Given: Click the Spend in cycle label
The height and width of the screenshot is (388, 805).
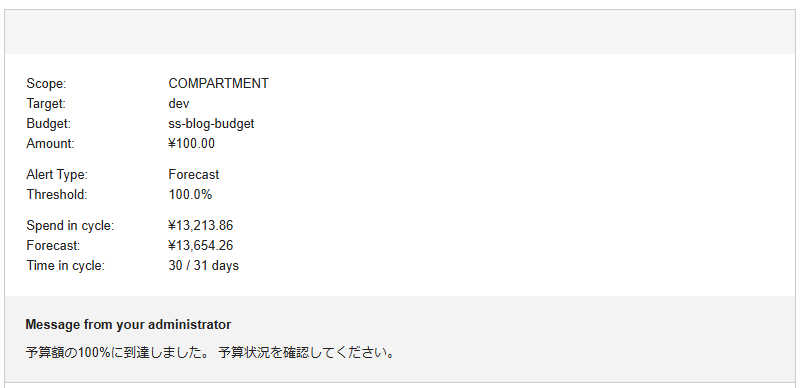Looking at the screenshot, I should click(70, 225).
